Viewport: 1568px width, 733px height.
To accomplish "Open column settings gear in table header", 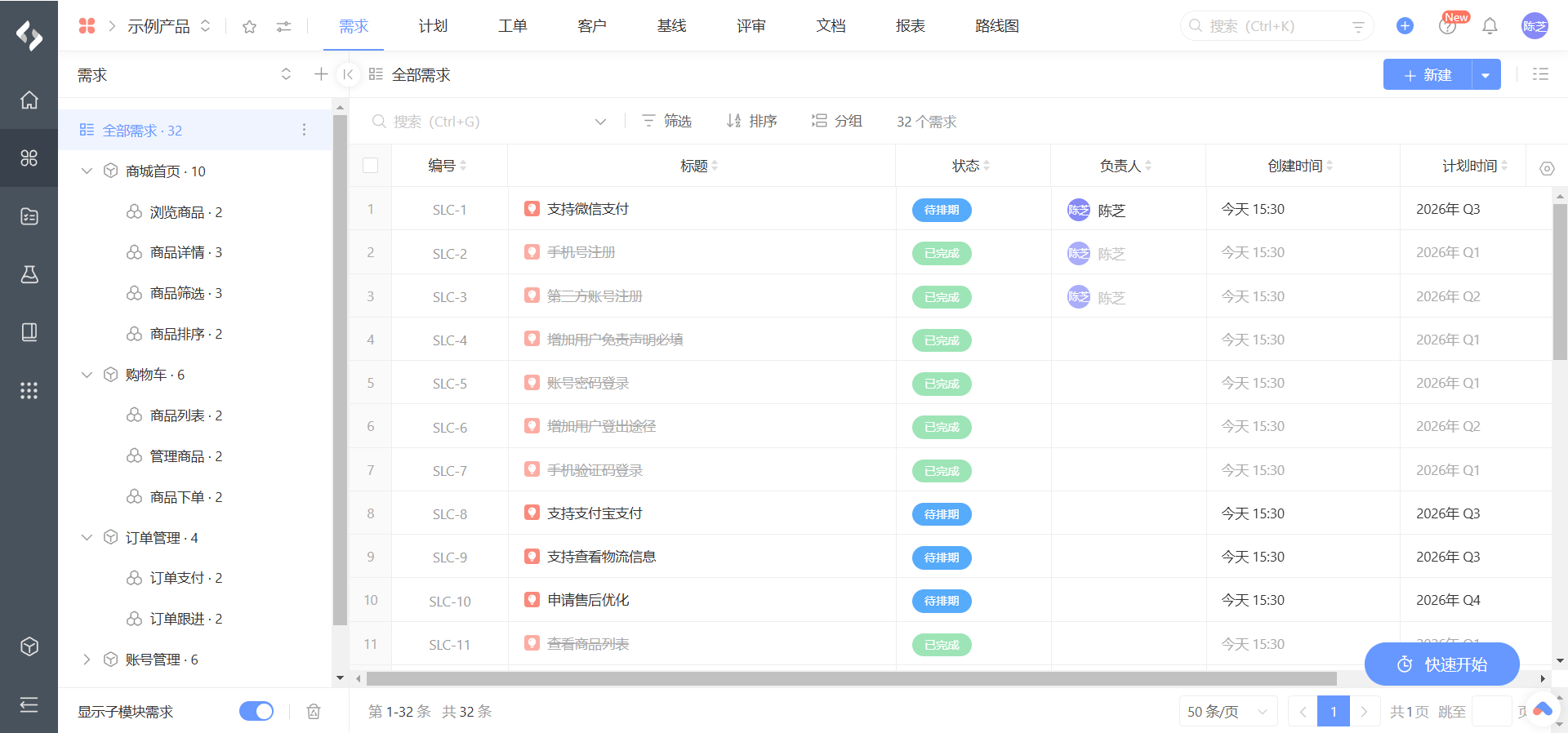I will (1547, 168).
